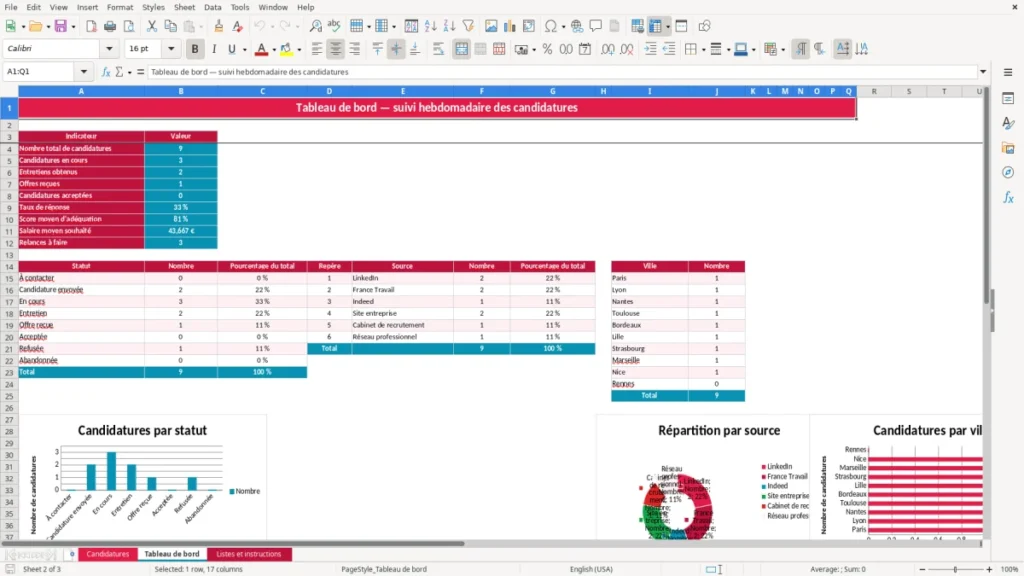This screenshot has height=576, width=1024.
Task: Add a decimal place
Action: pos(607,49)
